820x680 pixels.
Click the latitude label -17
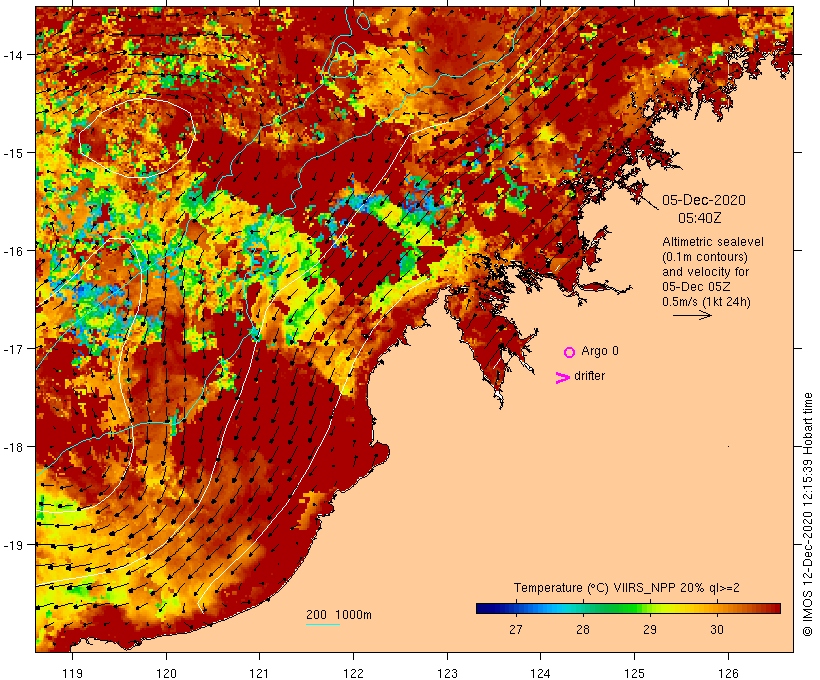(13, 348)
